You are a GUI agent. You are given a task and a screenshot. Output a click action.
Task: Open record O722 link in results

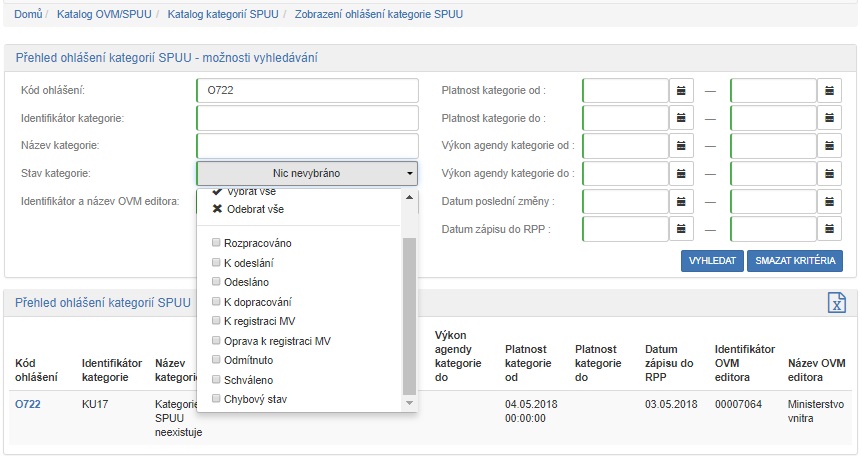click(26, 403)
